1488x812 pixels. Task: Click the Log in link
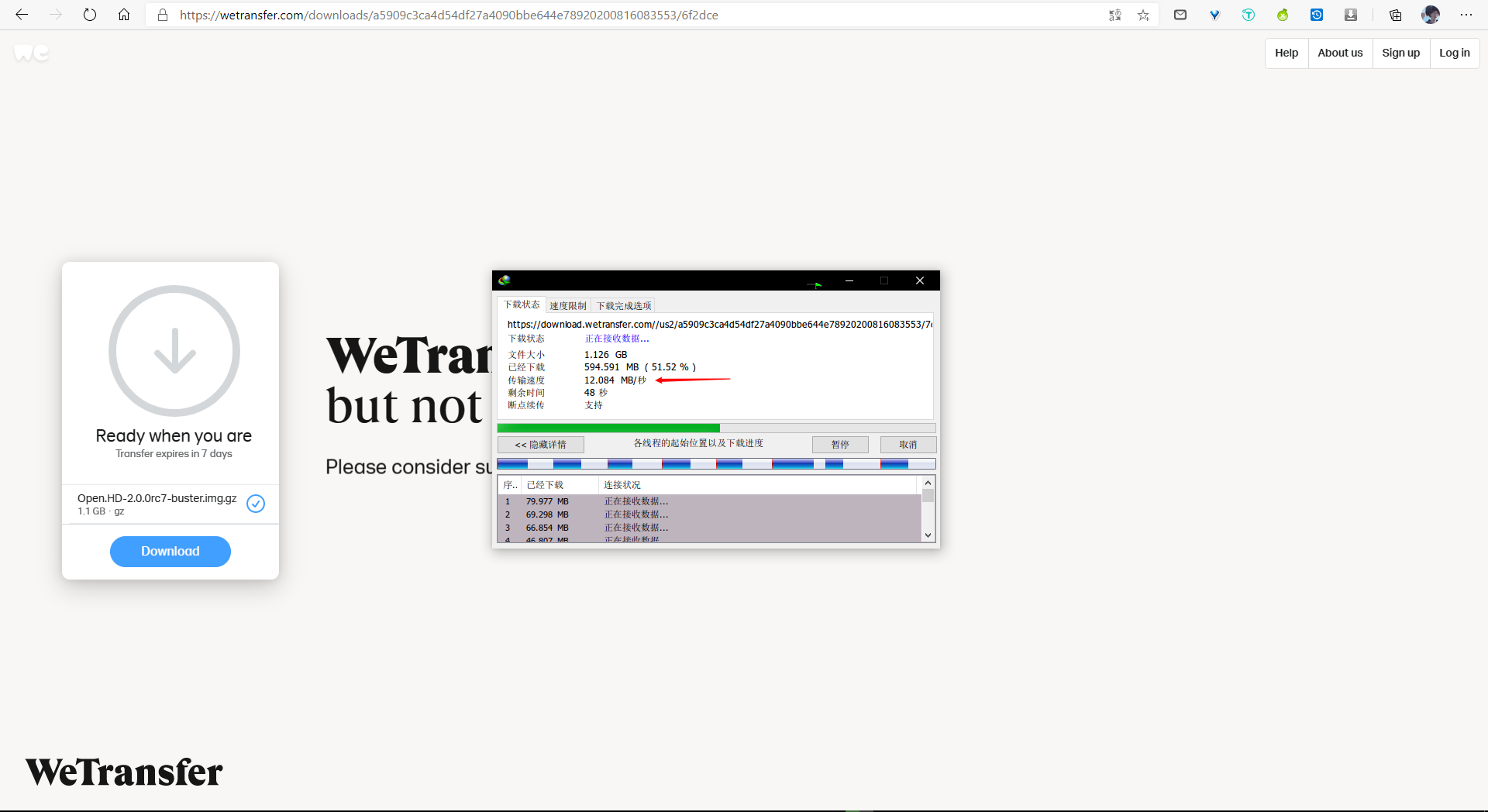click(x=1455, y=53)
